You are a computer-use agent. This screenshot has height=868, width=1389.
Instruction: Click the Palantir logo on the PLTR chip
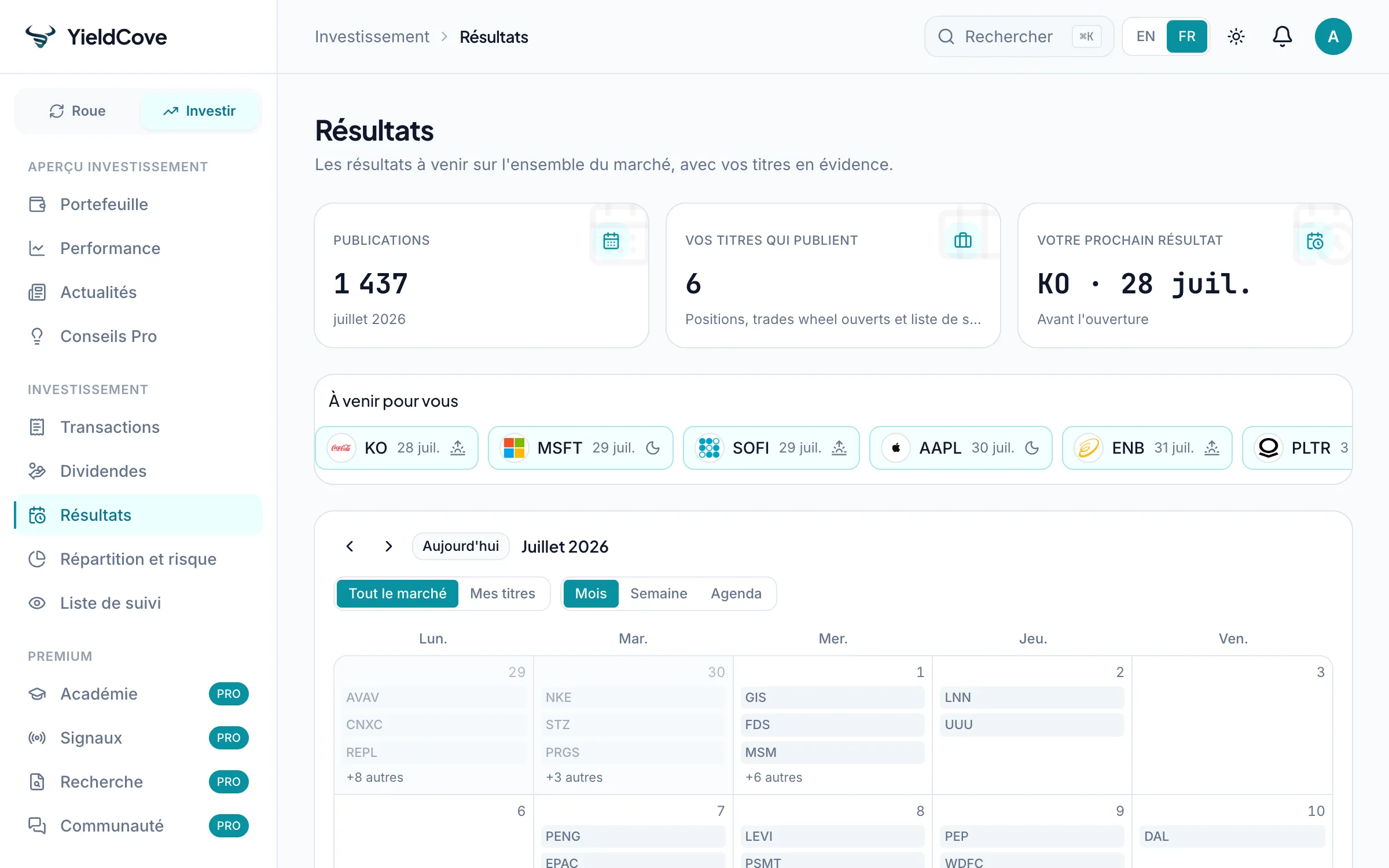[1268, 448]
